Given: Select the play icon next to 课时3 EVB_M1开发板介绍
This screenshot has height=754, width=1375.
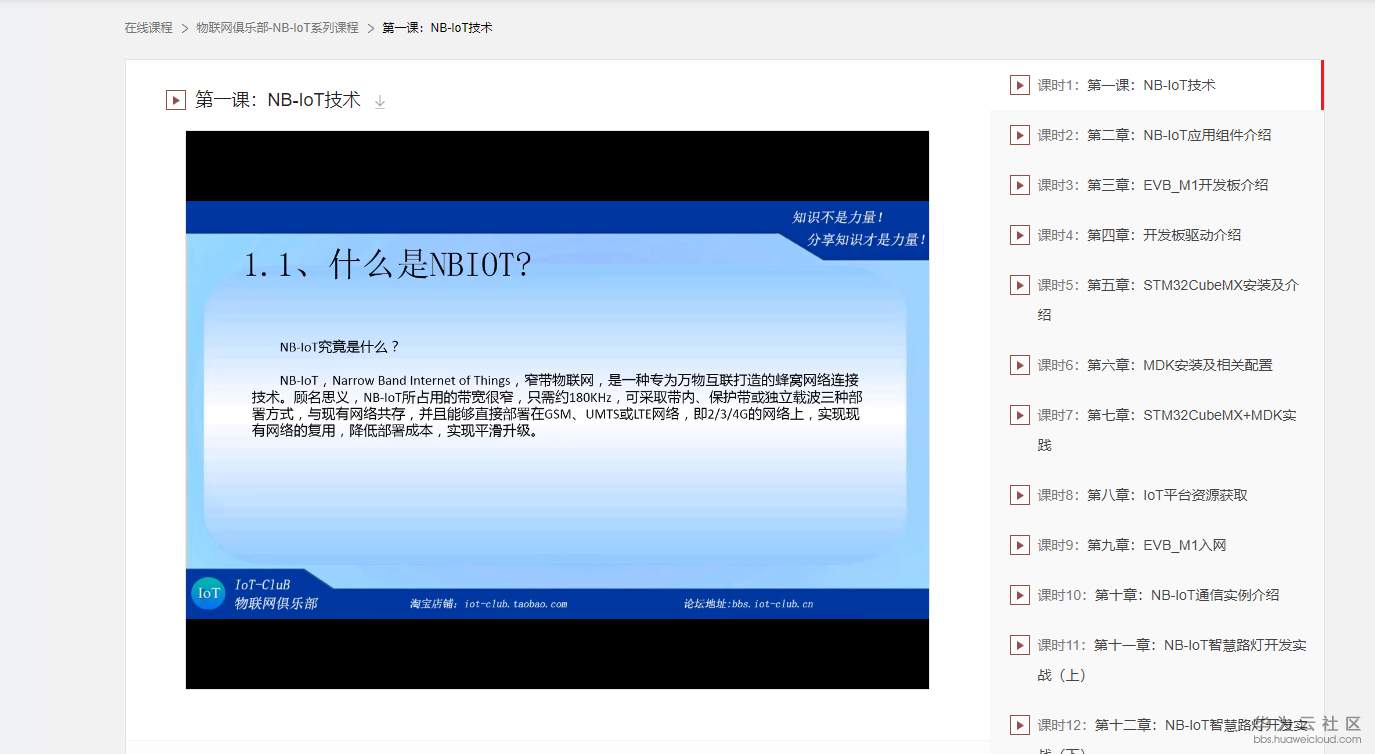Looking at the screenshot, I should point(1019,185).
